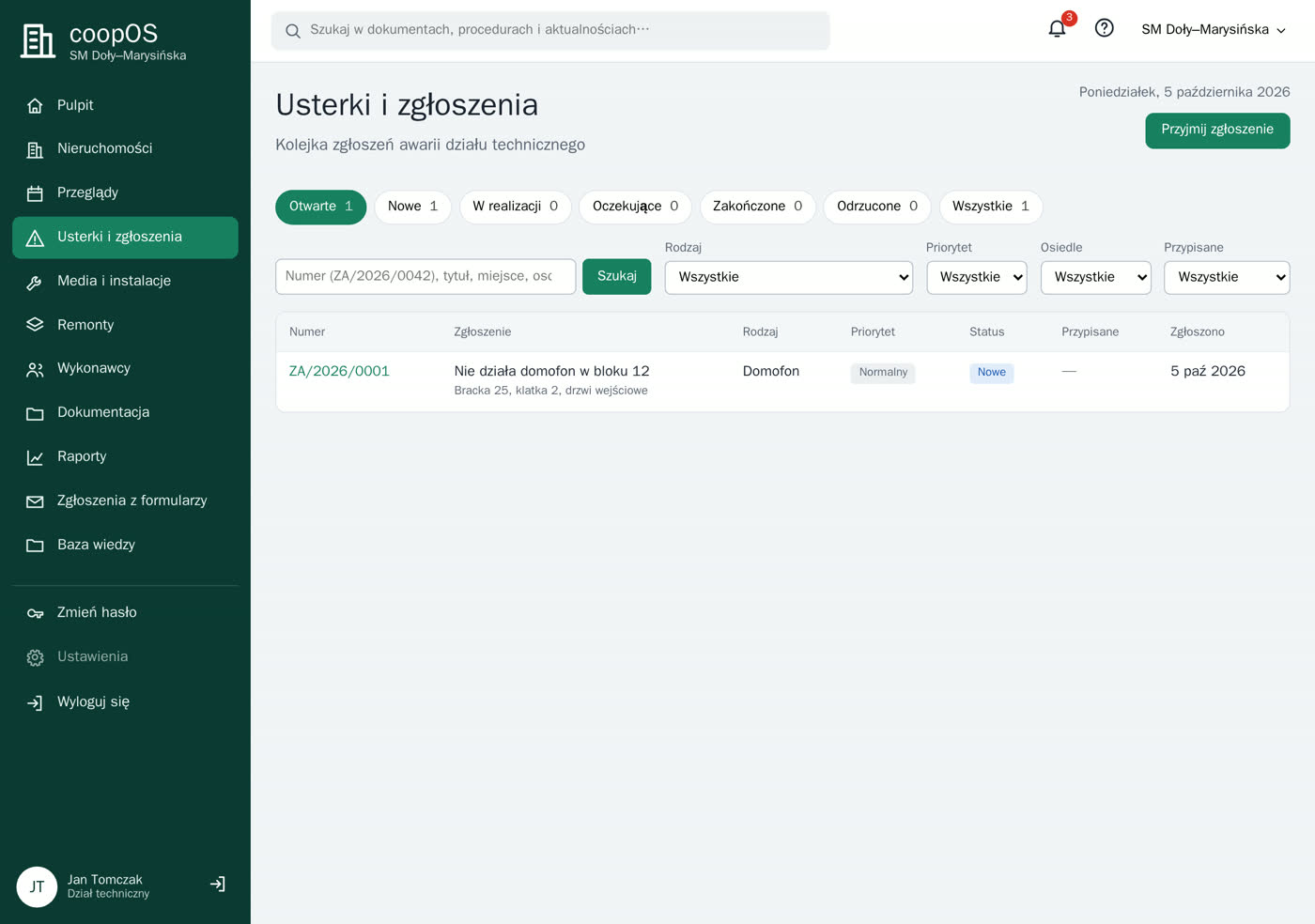Switch to Oczekujące tab
The image size is (1315, 924).
635,207
